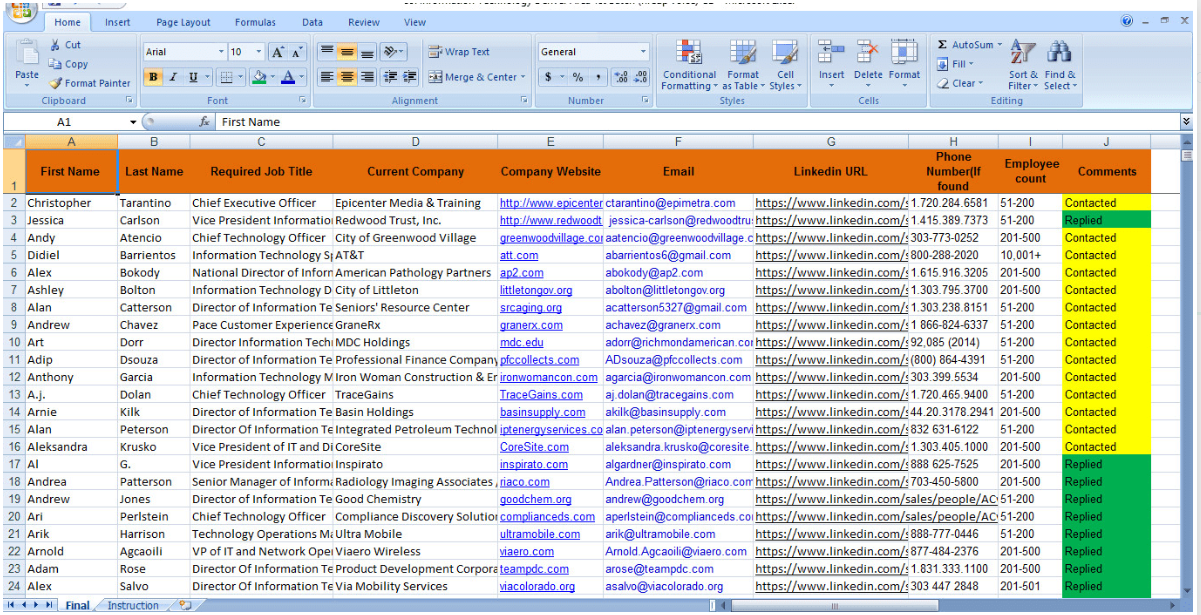The height and width of the screenshot is (615, 1201).
Task: Pick a color from the Fill Color swatch
Action: pos(259,77)
